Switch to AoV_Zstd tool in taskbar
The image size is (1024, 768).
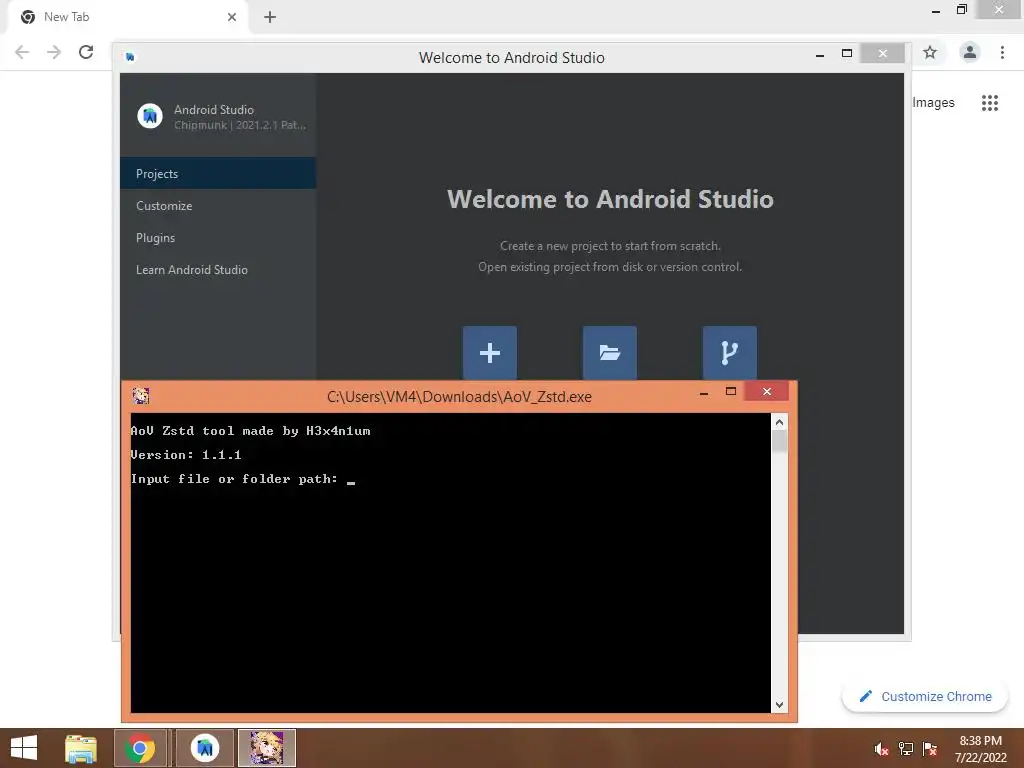coord(267,748)
